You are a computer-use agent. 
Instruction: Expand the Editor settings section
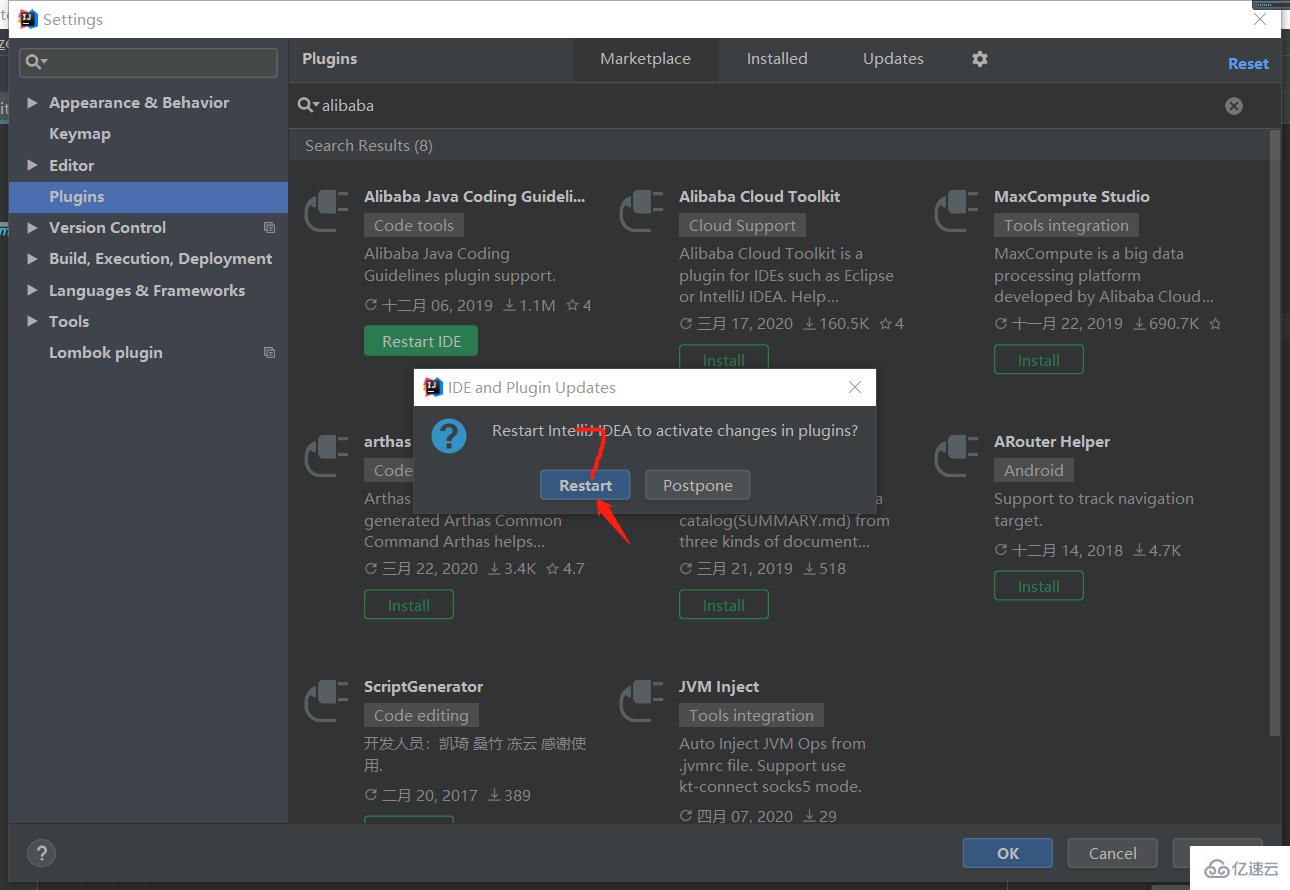point(32,166)
